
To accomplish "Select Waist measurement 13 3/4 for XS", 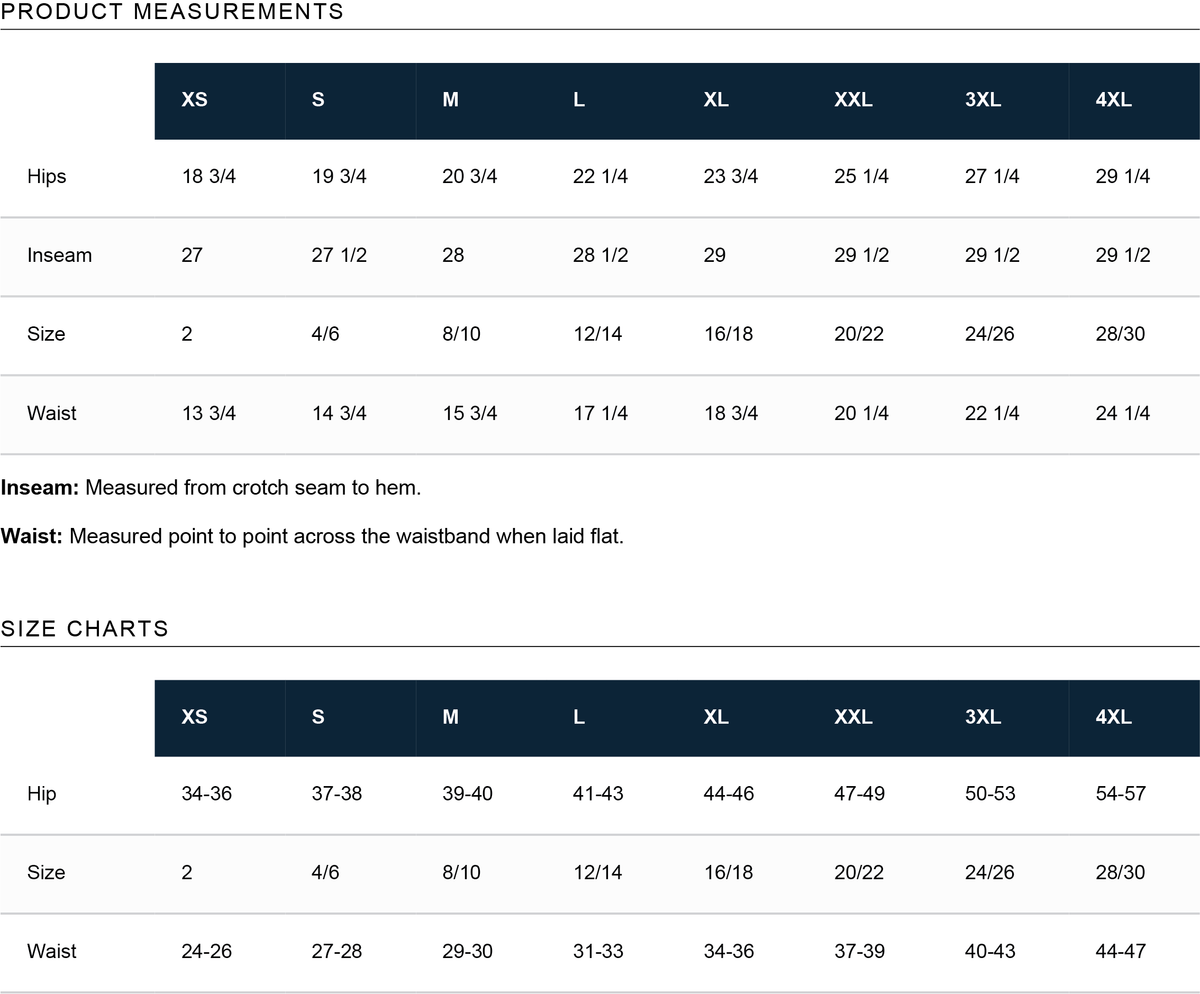I will coord(209,413).
